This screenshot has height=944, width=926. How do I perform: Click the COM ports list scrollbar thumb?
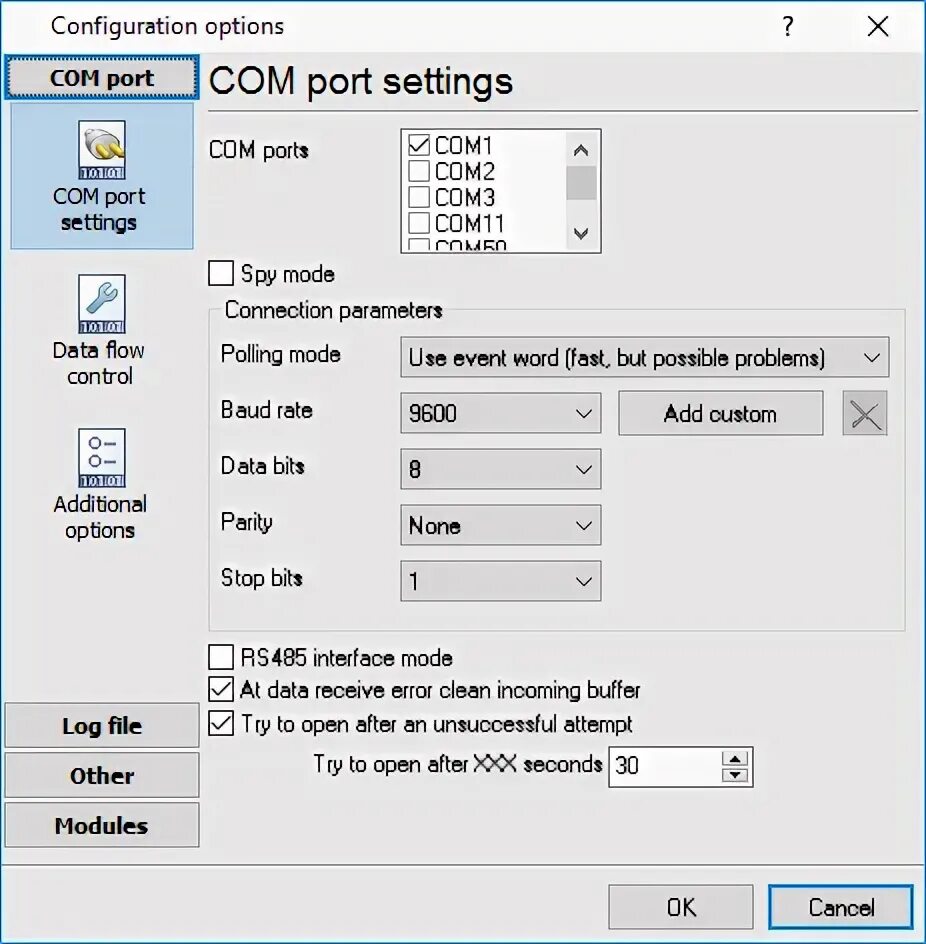[581, 182]
